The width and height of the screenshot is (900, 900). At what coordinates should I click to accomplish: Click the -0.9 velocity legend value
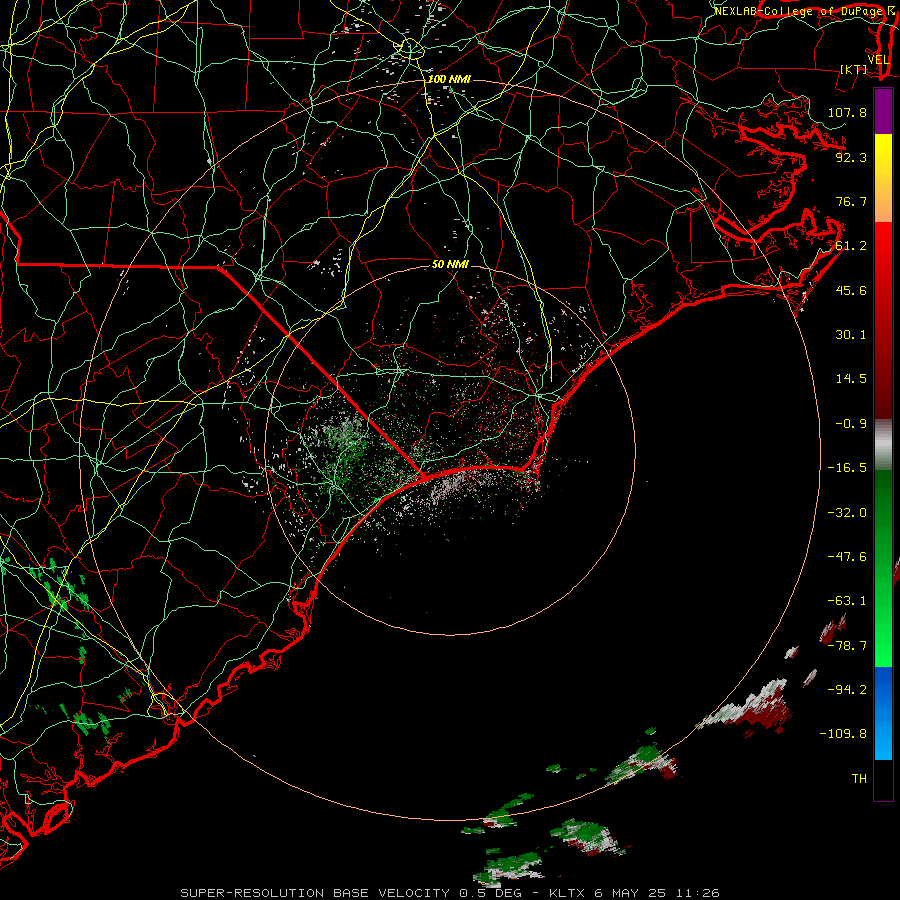point(851,424)
